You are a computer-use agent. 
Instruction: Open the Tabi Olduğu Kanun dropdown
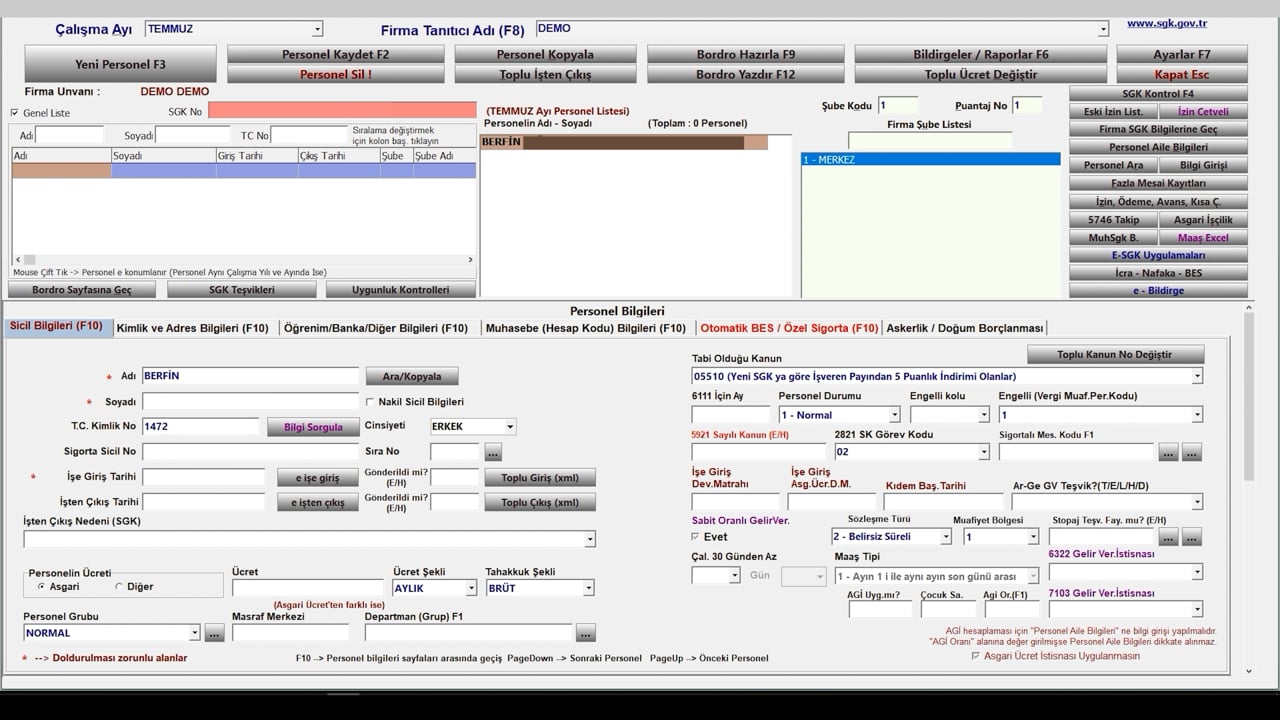point(1197,377)
